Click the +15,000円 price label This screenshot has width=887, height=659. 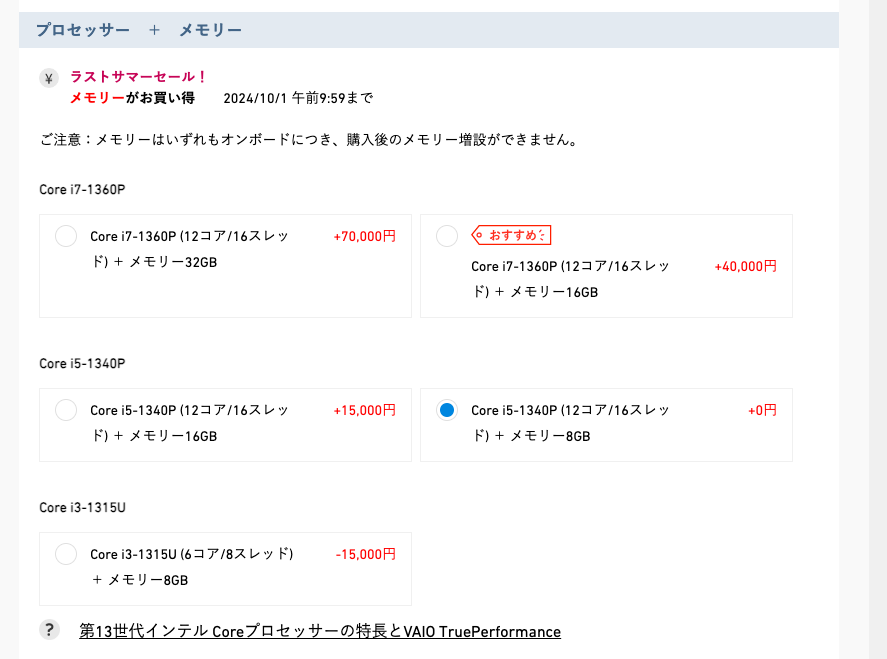pos(364,410)
